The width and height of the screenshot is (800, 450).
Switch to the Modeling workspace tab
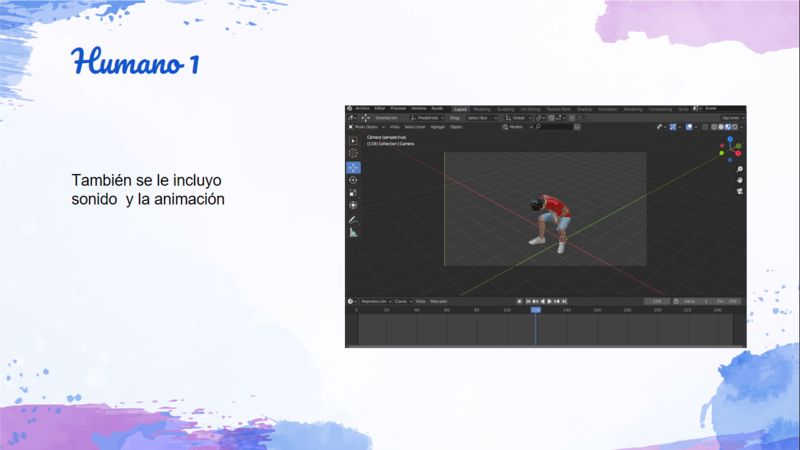pyautogui.click(x=482, y=109)
